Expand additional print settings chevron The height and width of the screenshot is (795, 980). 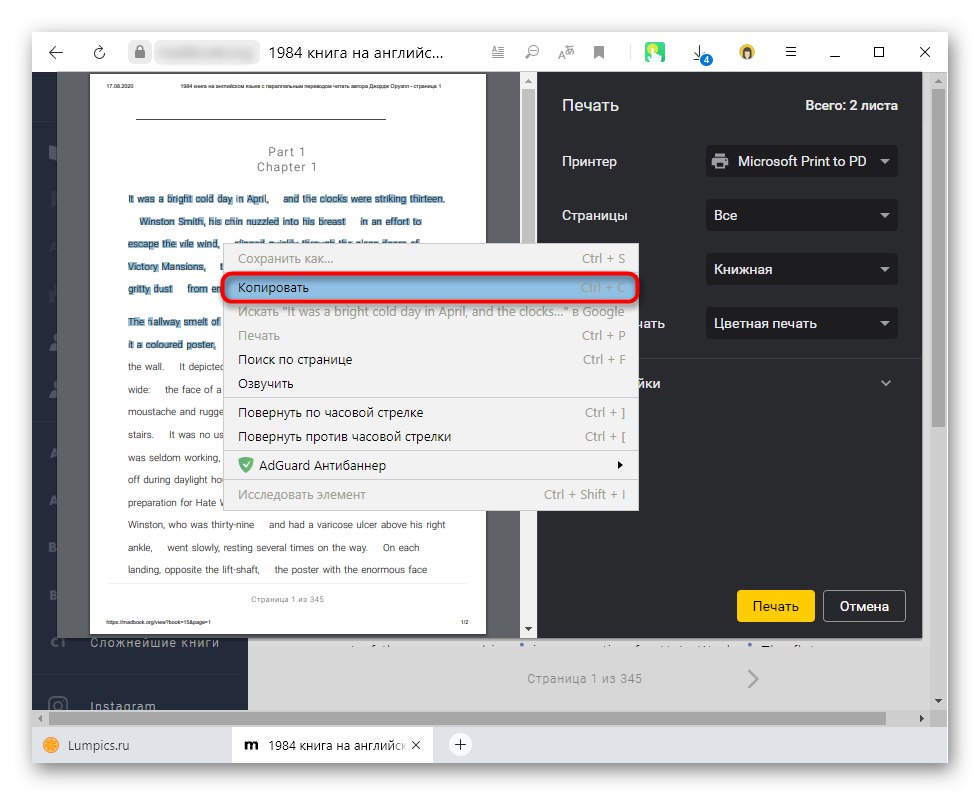[x=886, y=383]
